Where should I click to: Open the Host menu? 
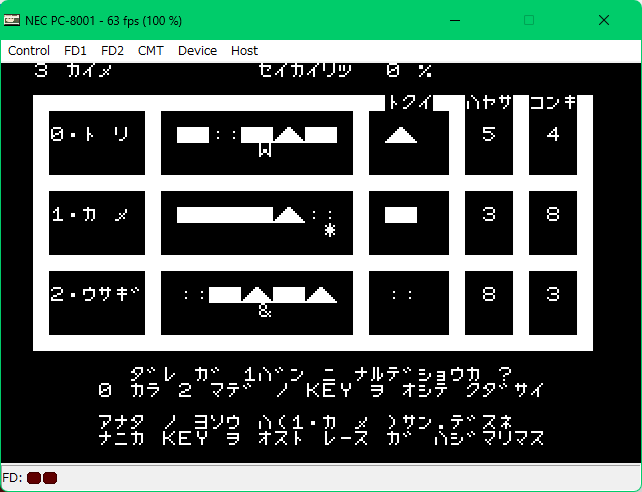pos(244,50)
